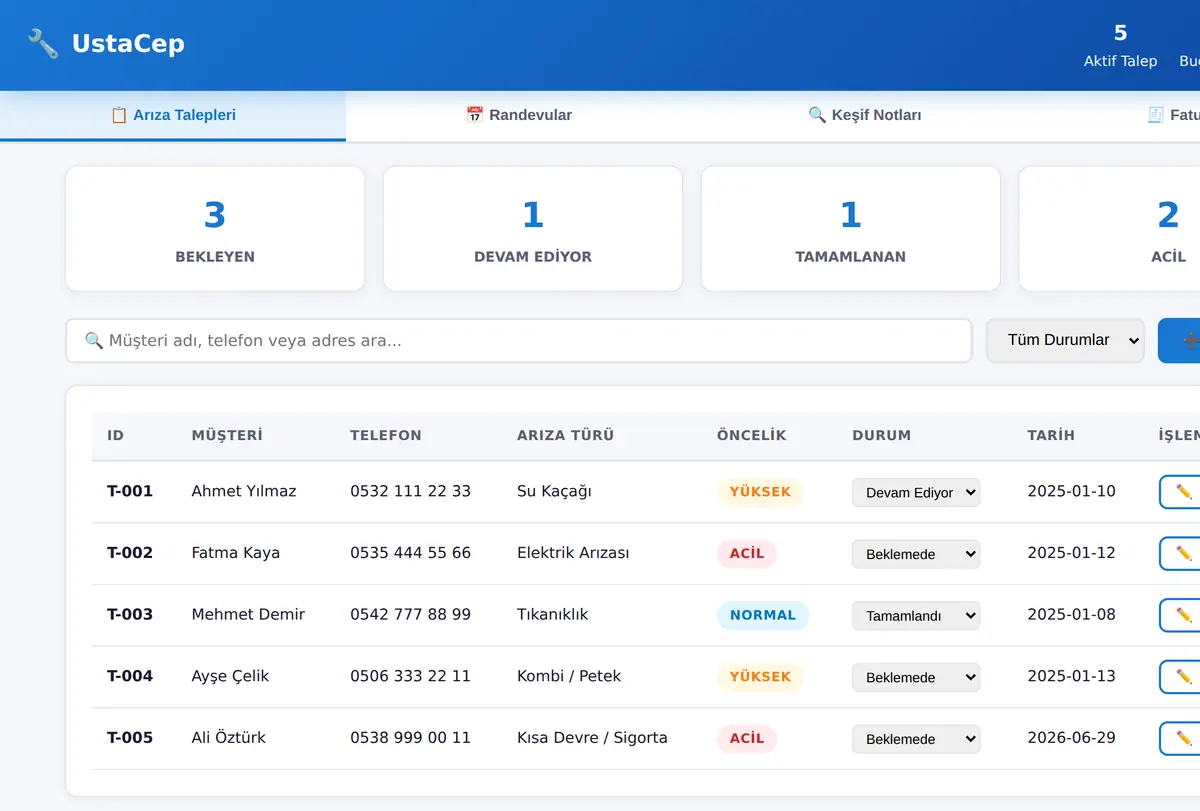Change status dropdown for Ali Öztürk
Viewport: 1200px width, 811px height.
pos(916,739)
